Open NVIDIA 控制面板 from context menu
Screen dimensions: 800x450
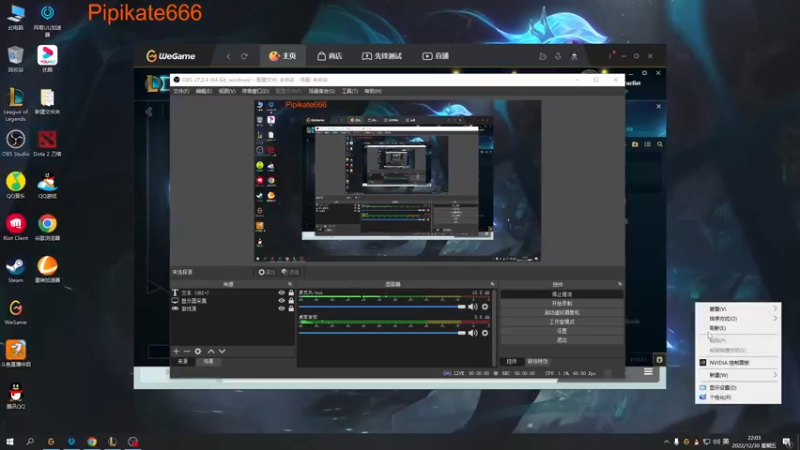[738, 363]
